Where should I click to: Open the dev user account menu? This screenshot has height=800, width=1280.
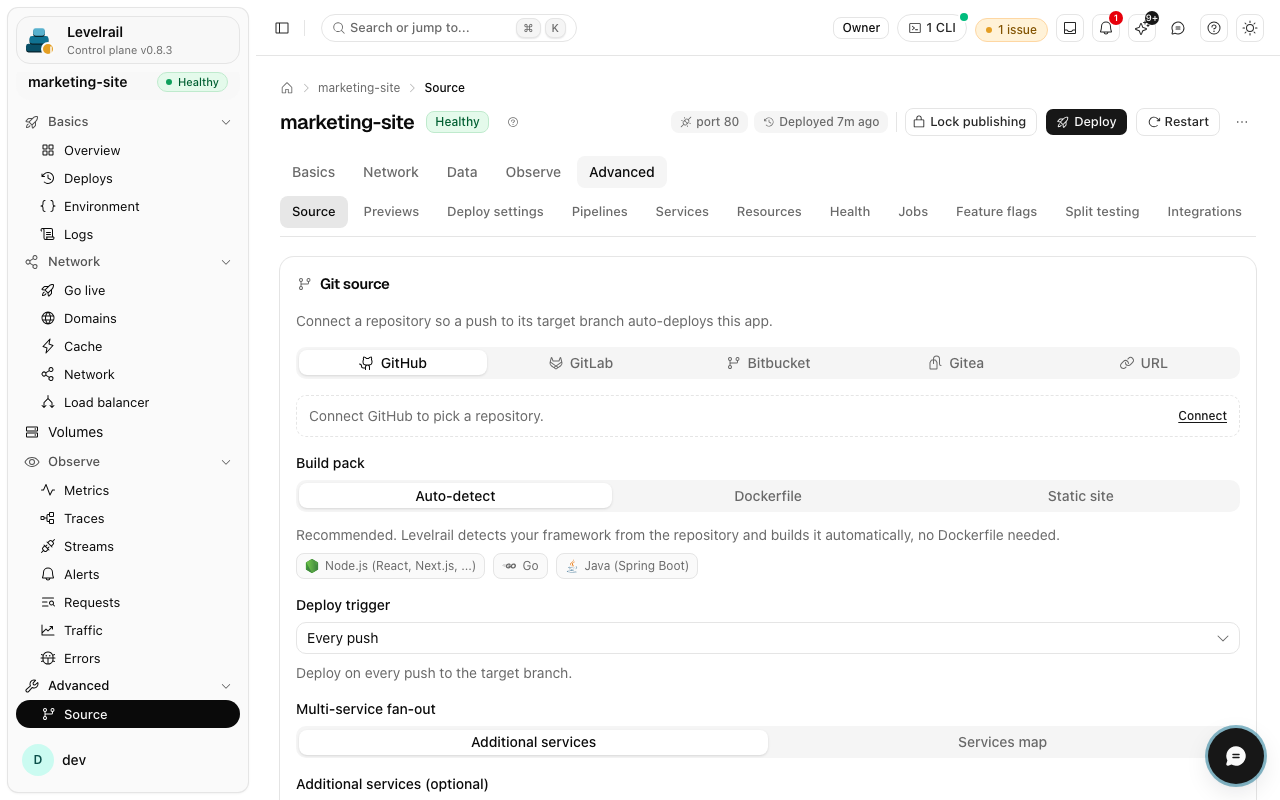coord(128,760)
